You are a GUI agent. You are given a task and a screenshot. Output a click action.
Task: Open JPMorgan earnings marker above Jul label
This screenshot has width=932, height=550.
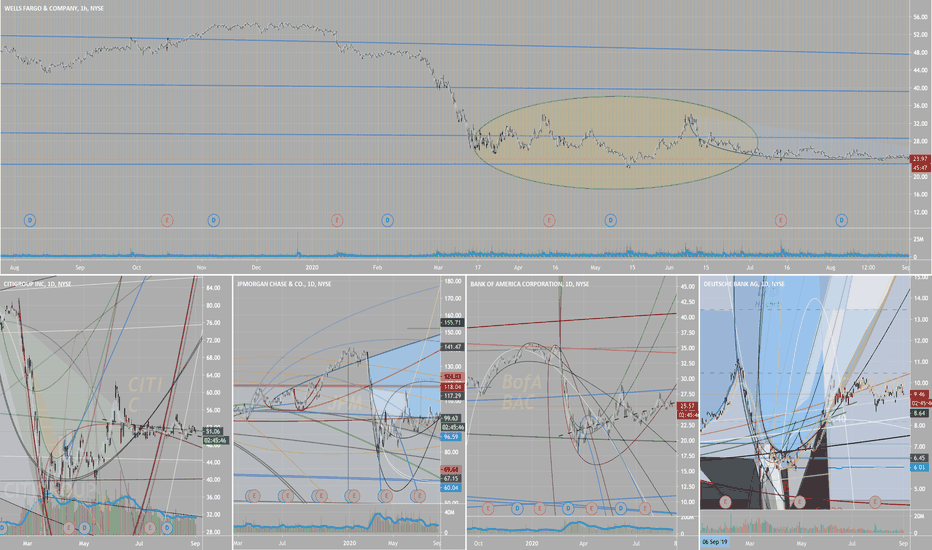(286, 495)
